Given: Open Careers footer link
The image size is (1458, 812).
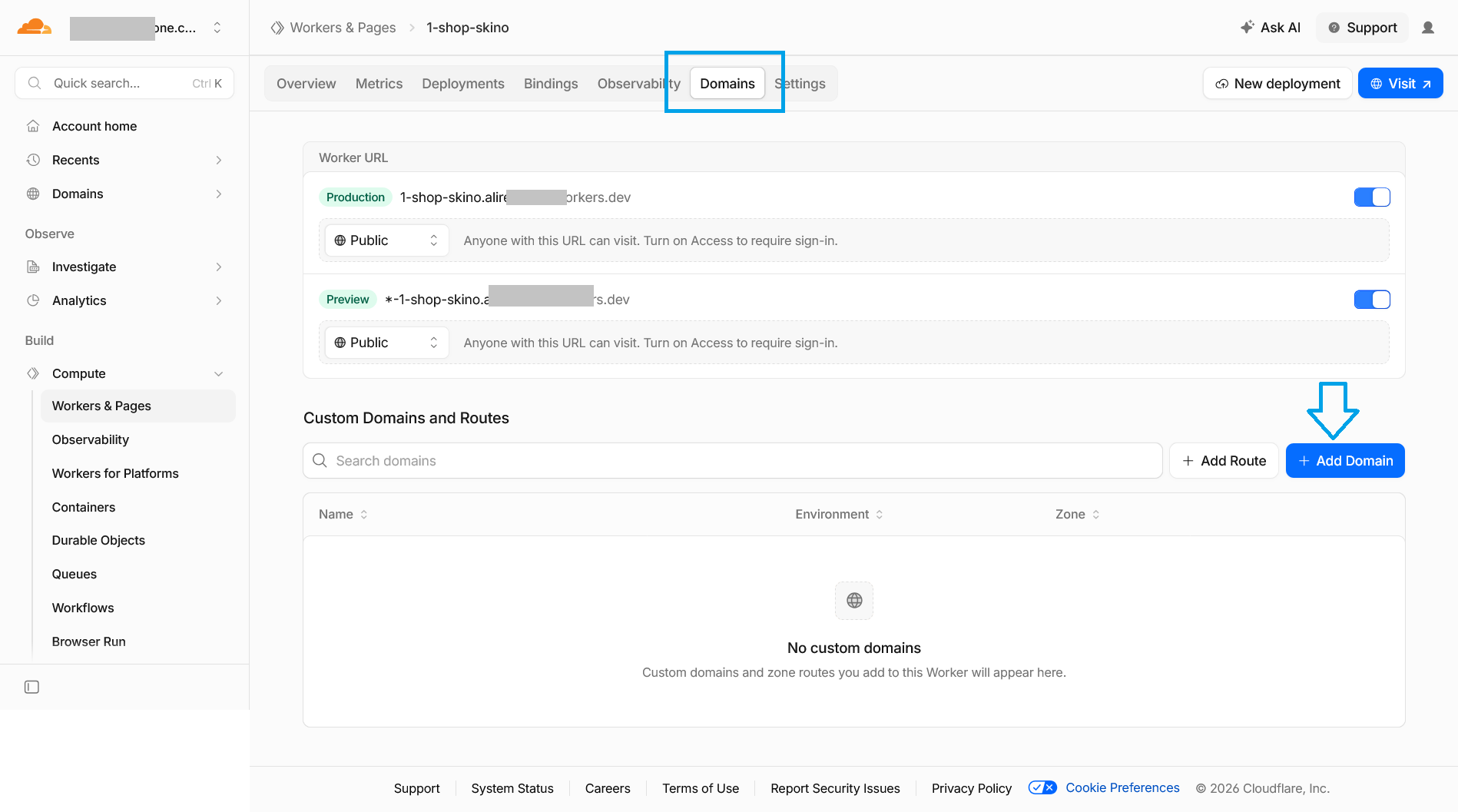Looking at the screenshot, I should coord(608,788).
